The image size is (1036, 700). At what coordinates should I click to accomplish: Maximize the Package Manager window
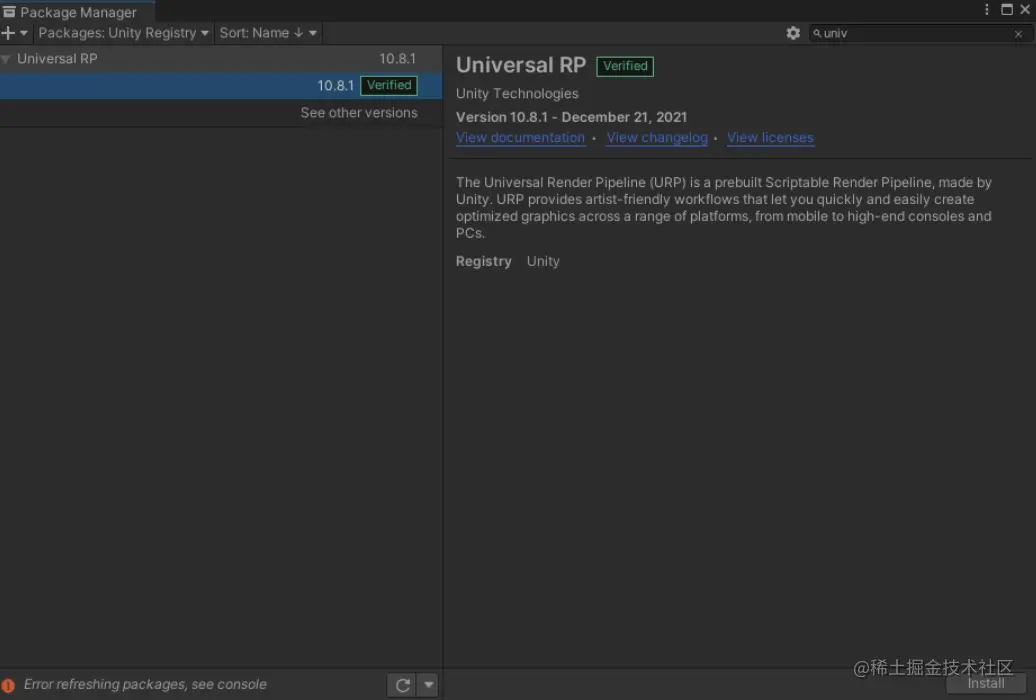(x=1006, y=9)
